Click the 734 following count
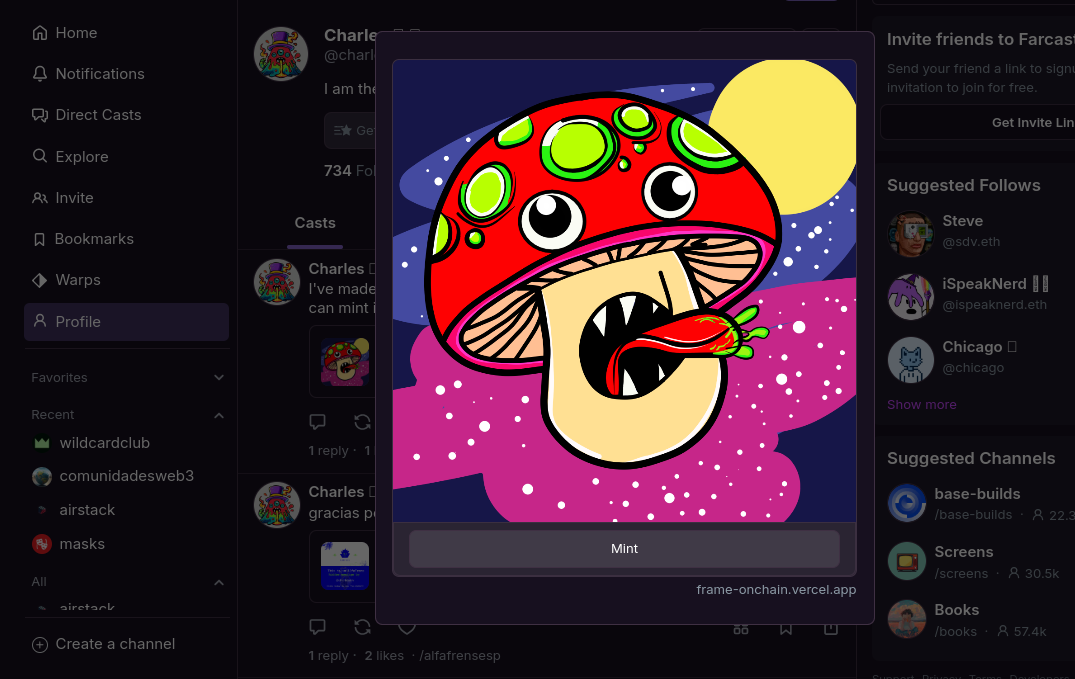The image size is (1075, 679). pos(349,171)
